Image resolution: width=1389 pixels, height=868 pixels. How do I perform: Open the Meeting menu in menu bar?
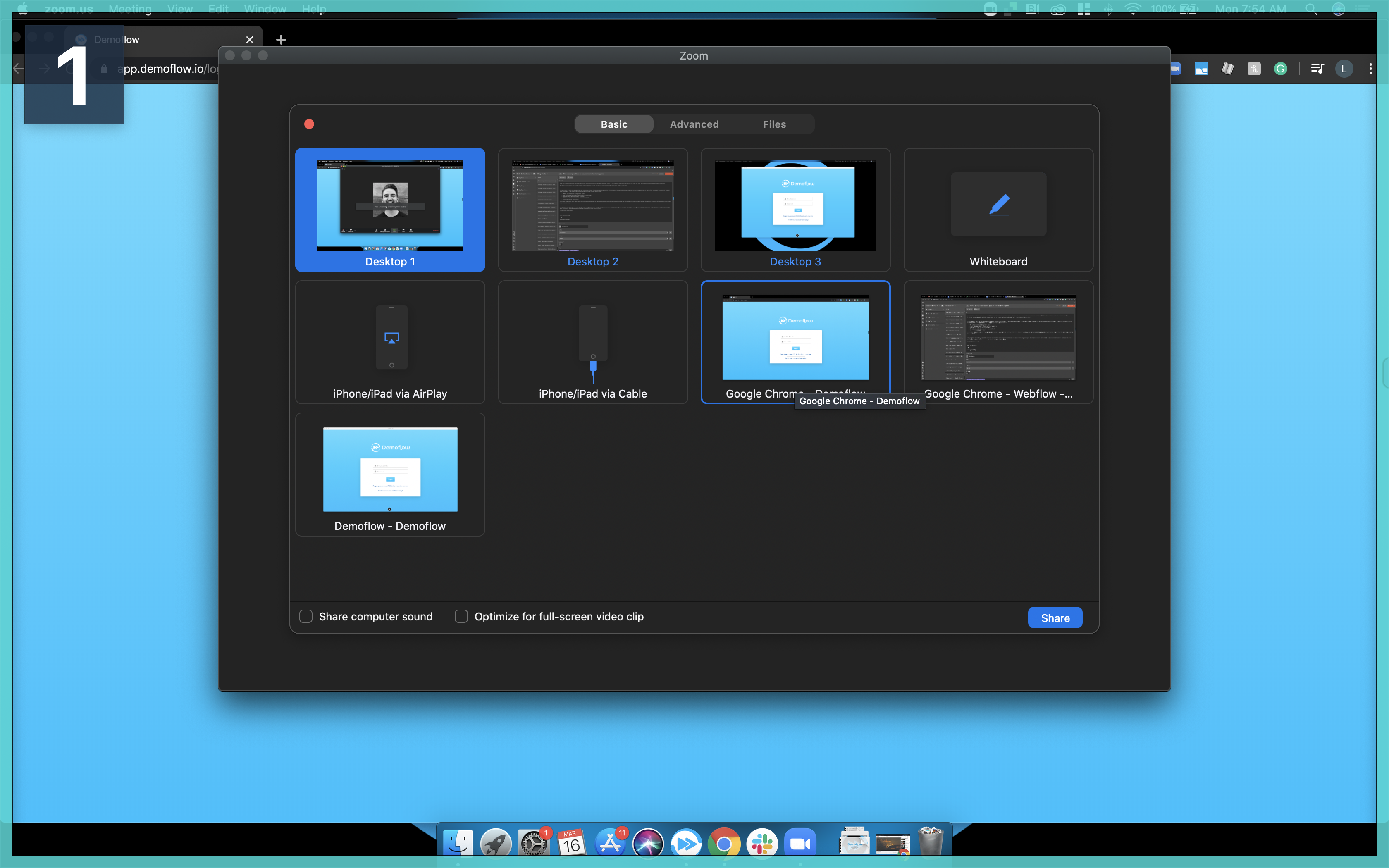130,9
